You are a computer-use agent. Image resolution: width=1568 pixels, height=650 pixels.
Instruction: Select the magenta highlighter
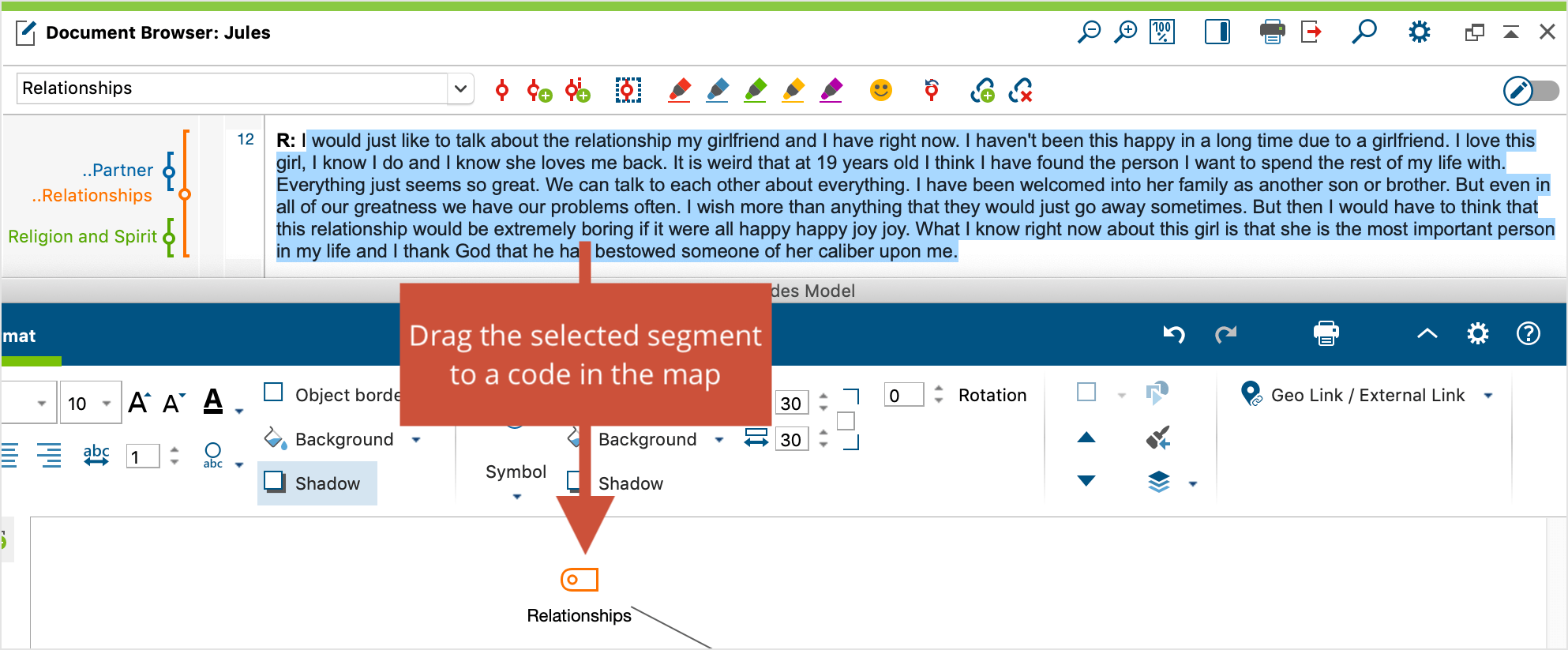(x=831, y=90)
